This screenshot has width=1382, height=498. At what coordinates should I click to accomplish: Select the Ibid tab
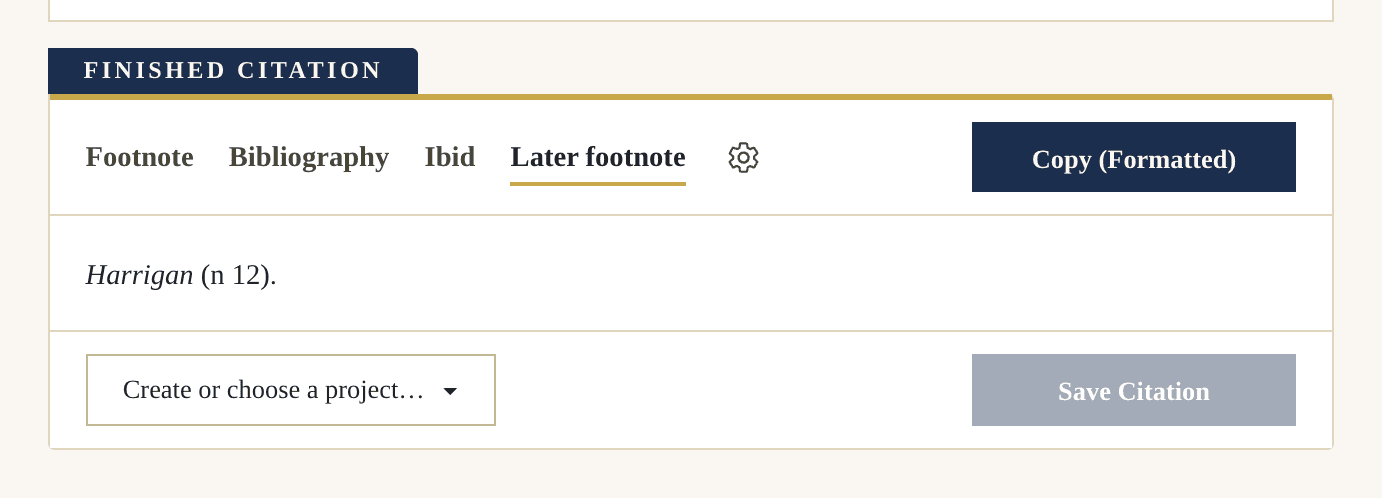pyautogui.click(x=450, y=157)
